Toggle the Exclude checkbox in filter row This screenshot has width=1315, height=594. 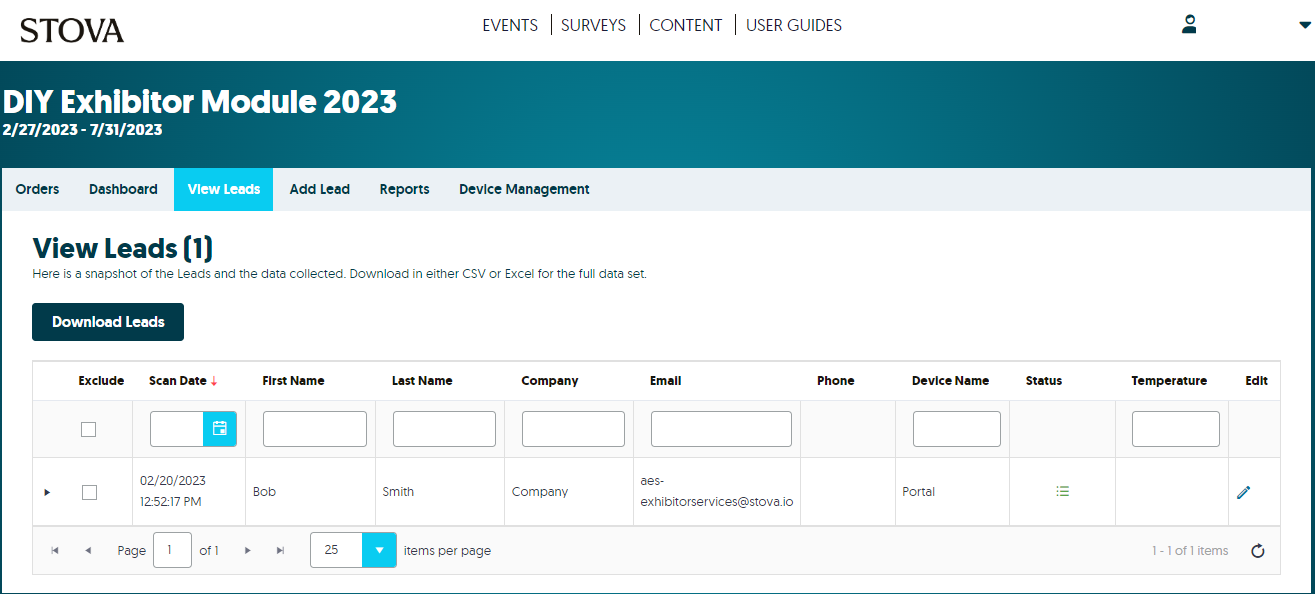pos(89,429)
